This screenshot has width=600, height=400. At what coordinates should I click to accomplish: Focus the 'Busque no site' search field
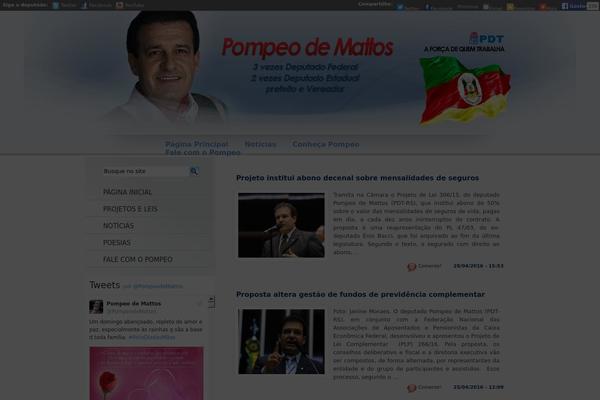click(x=145, y=171)
